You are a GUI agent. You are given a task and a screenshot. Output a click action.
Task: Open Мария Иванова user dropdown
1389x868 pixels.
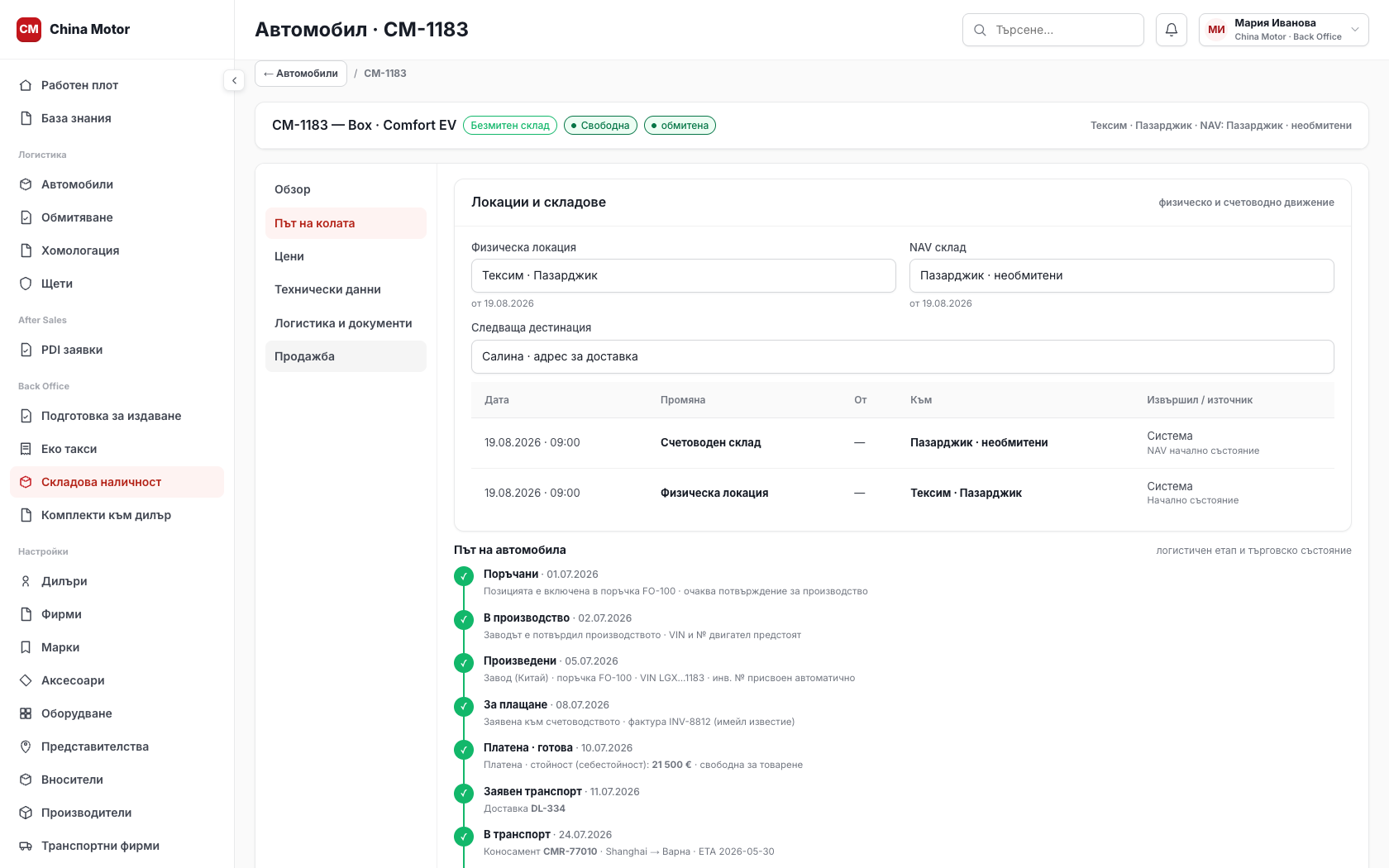pyautogui.click(x=1283, y=30)
